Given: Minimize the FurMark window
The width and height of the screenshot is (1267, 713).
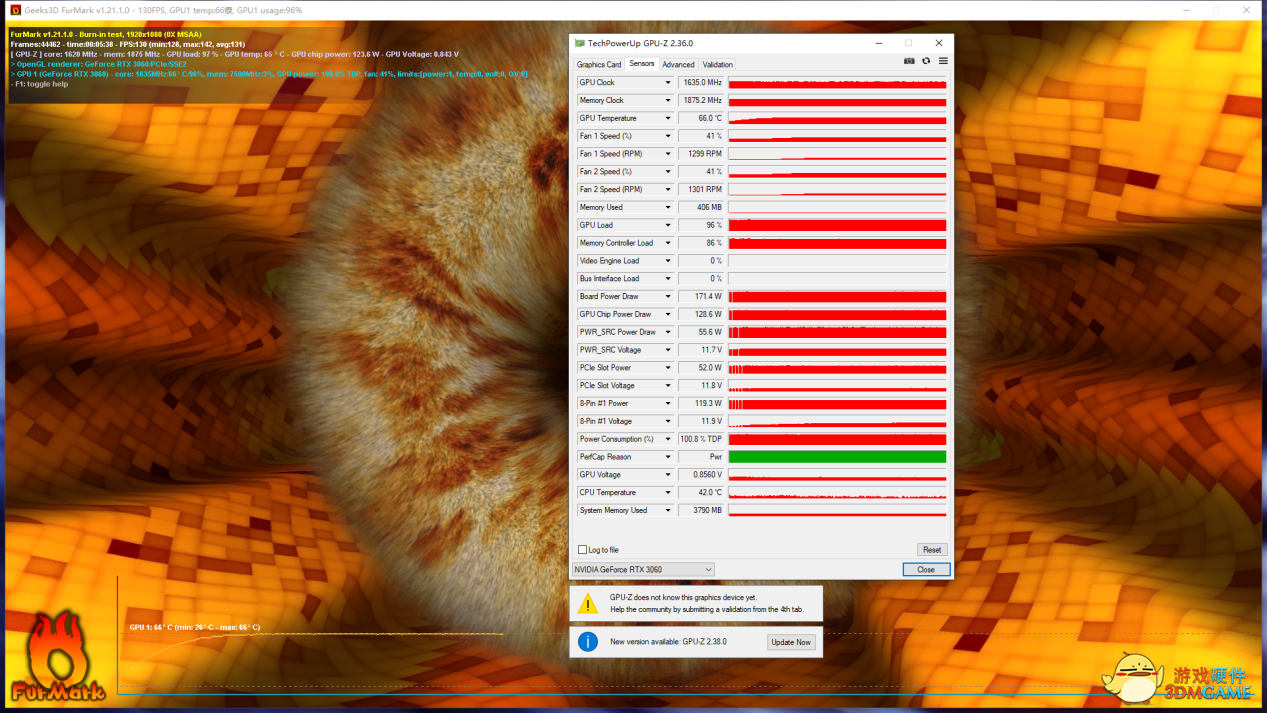Looking at the screenshot, I should coord(1186,10).
